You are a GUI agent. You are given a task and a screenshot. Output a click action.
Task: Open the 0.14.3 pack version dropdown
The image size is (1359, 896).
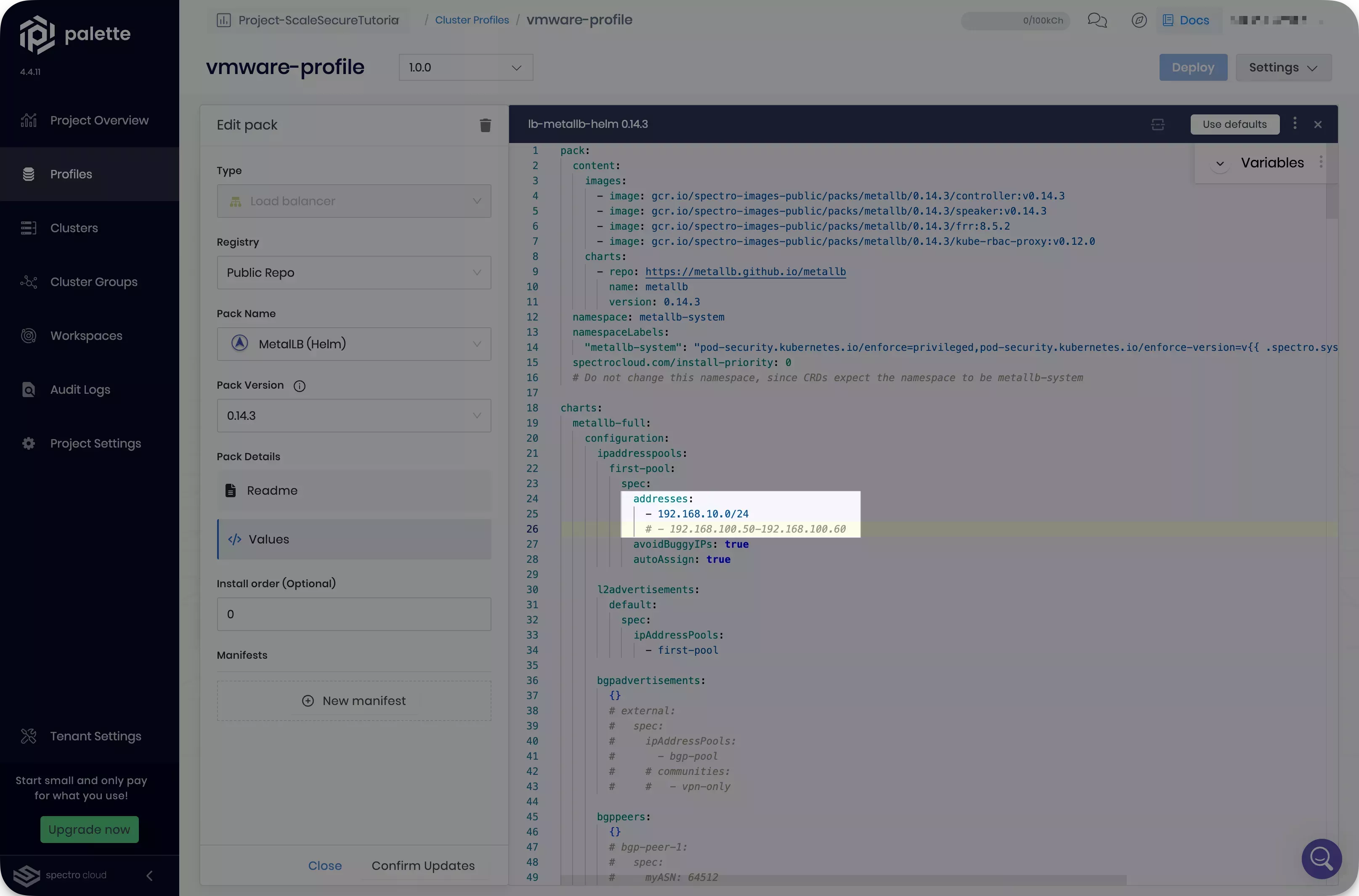tap(354, 416)
